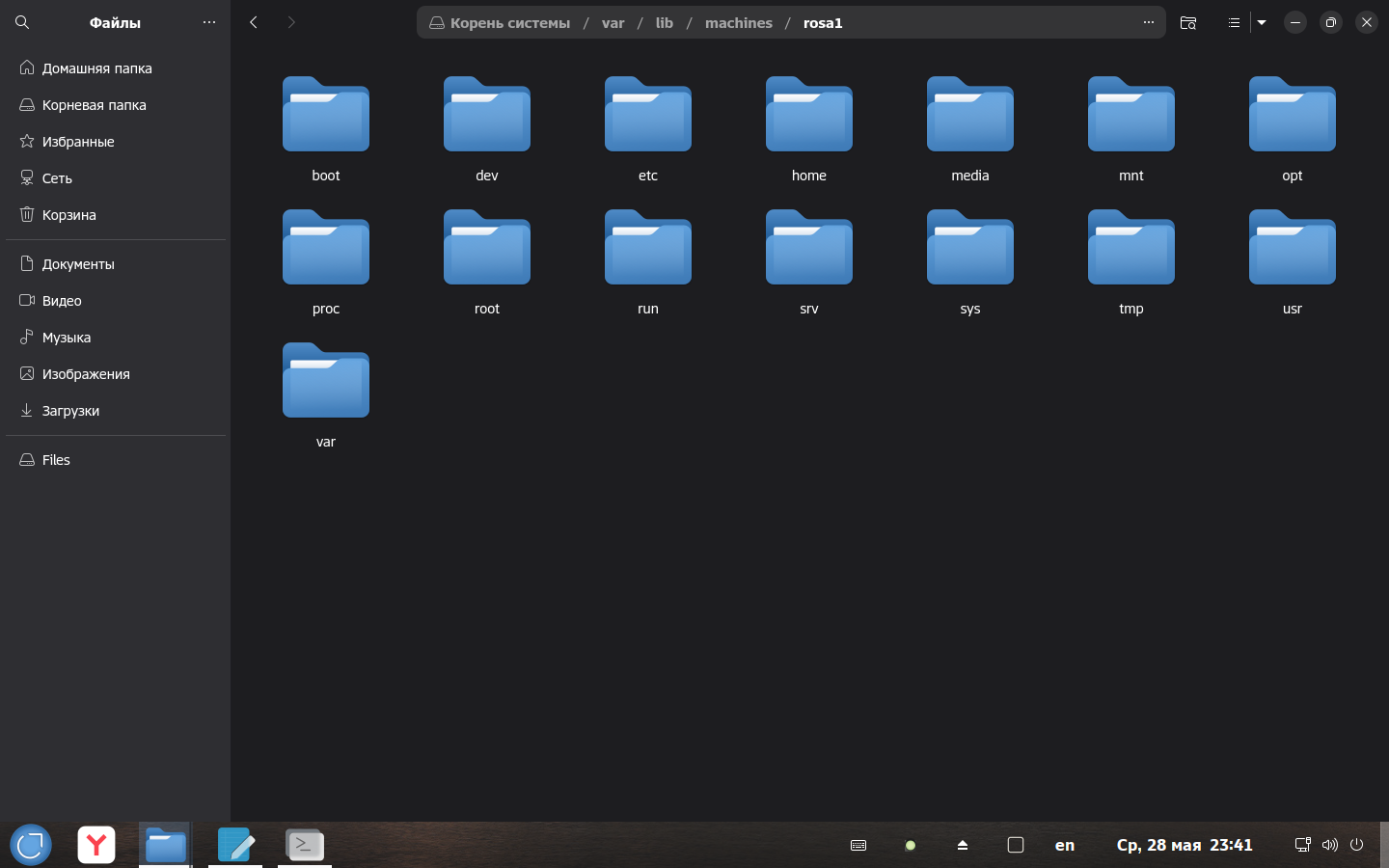
Task: Open Favorites (Избранные) in the sidebar
Action: [x=78, y=142]
